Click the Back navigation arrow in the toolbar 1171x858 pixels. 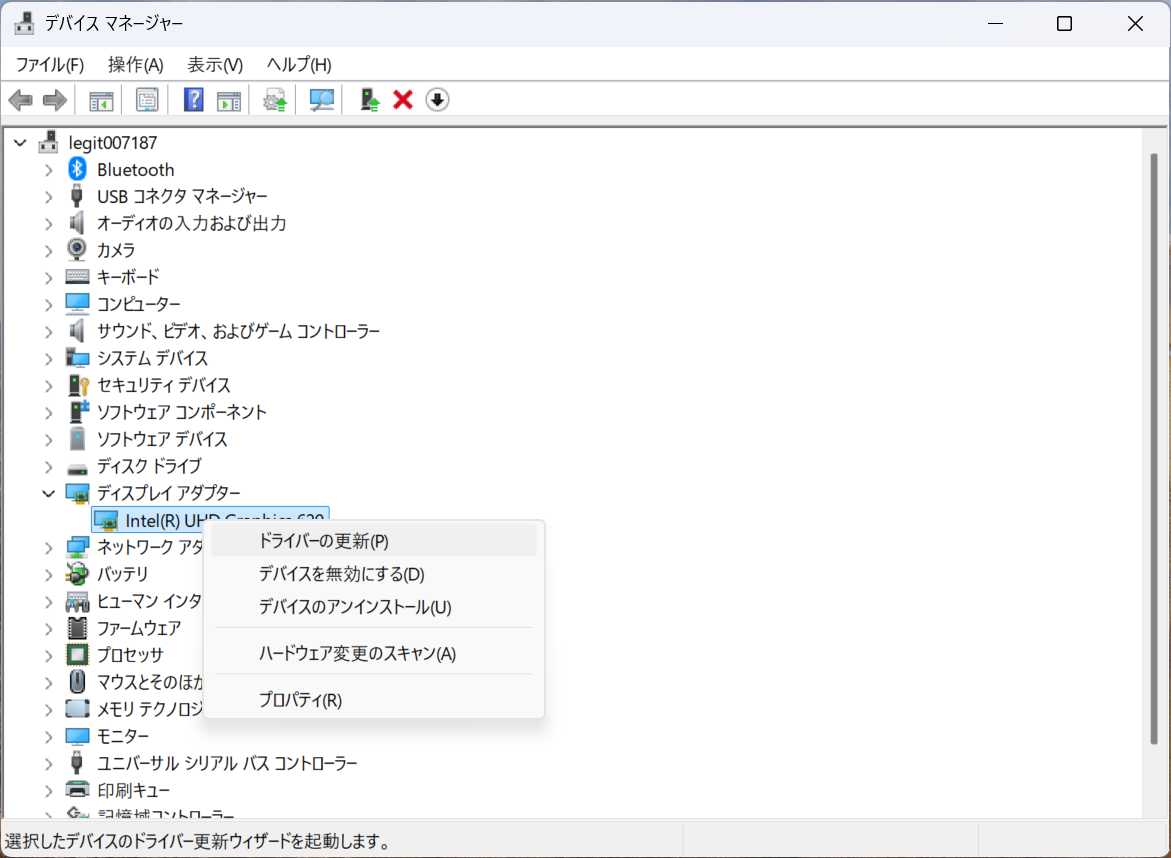click(x=20, y=99)
